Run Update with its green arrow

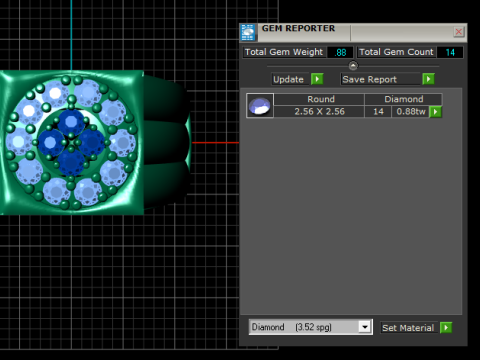pos(317,79)
